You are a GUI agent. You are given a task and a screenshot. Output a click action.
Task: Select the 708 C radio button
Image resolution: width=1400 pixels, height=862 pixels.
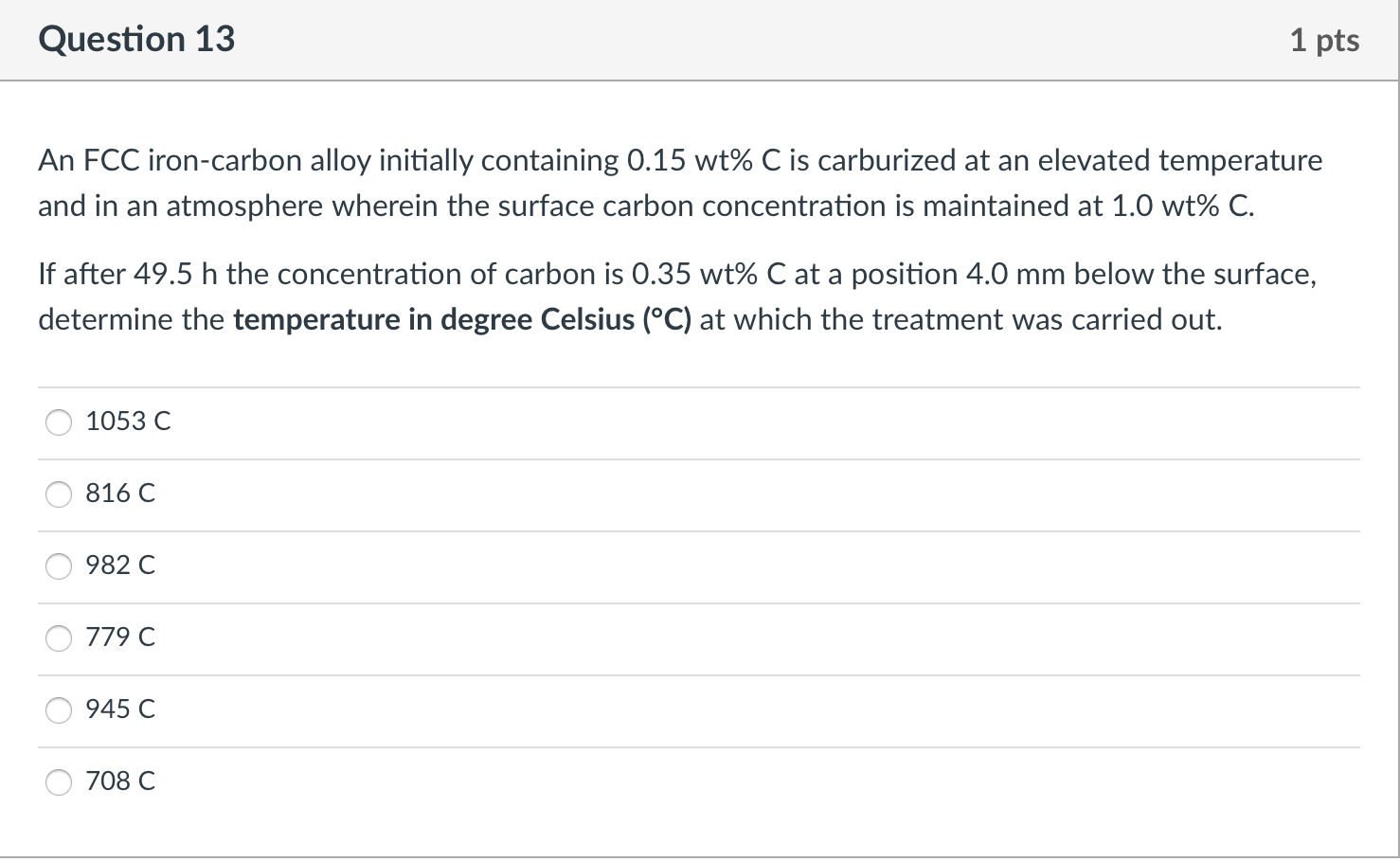pos(58,782)
